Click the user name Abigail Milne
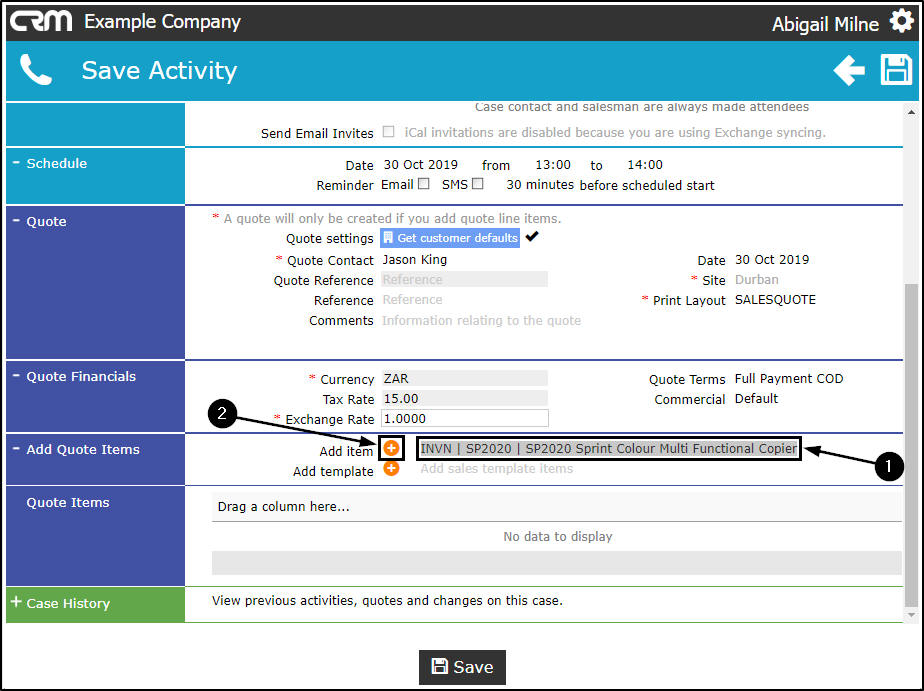Viewport: 924px width, 691px height. point(825,24)
